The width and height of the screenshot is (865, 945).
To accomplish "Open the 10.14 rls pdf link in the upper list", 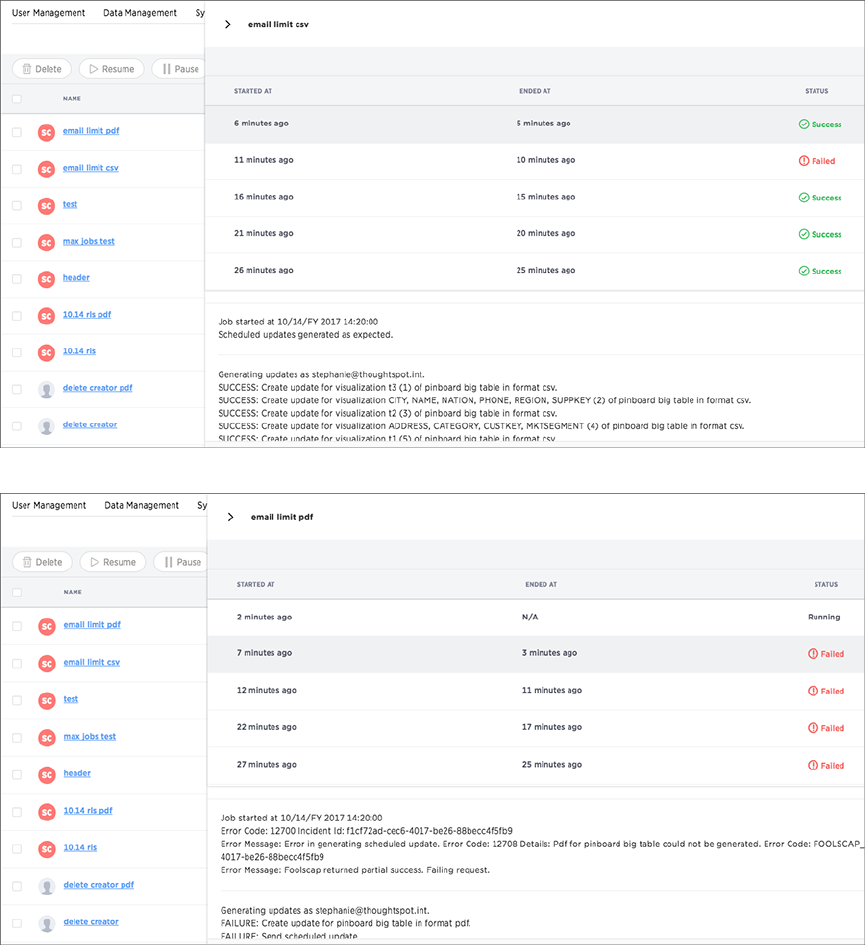I will [87, 314].
